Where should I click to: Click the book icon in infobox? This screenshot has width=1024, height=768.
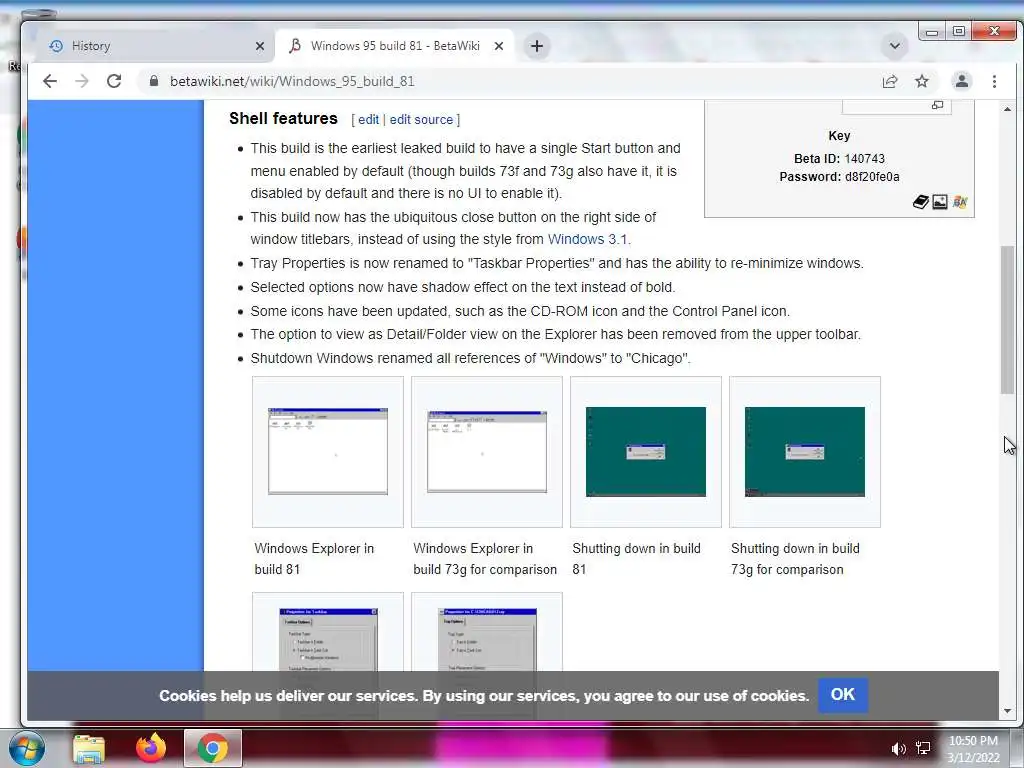(x=921, y=202)
